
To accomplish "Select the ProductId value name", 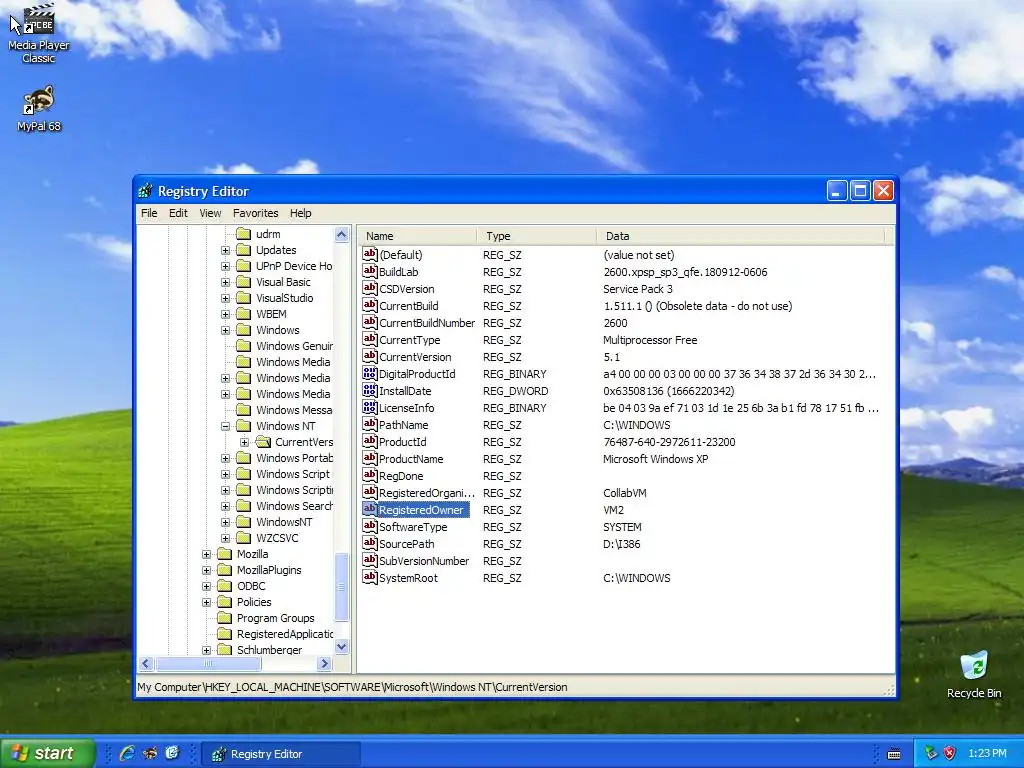I will pyautogui.click(x=402, y=442).
